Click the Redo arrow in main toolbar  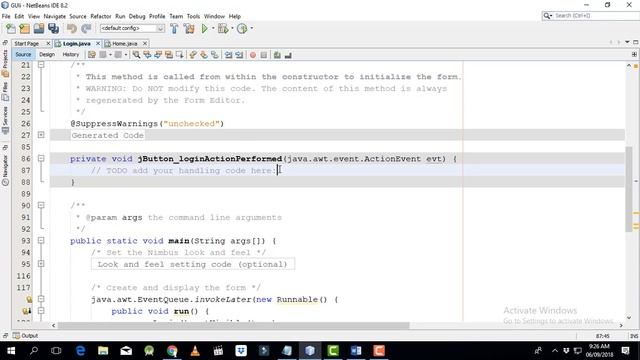86,29
